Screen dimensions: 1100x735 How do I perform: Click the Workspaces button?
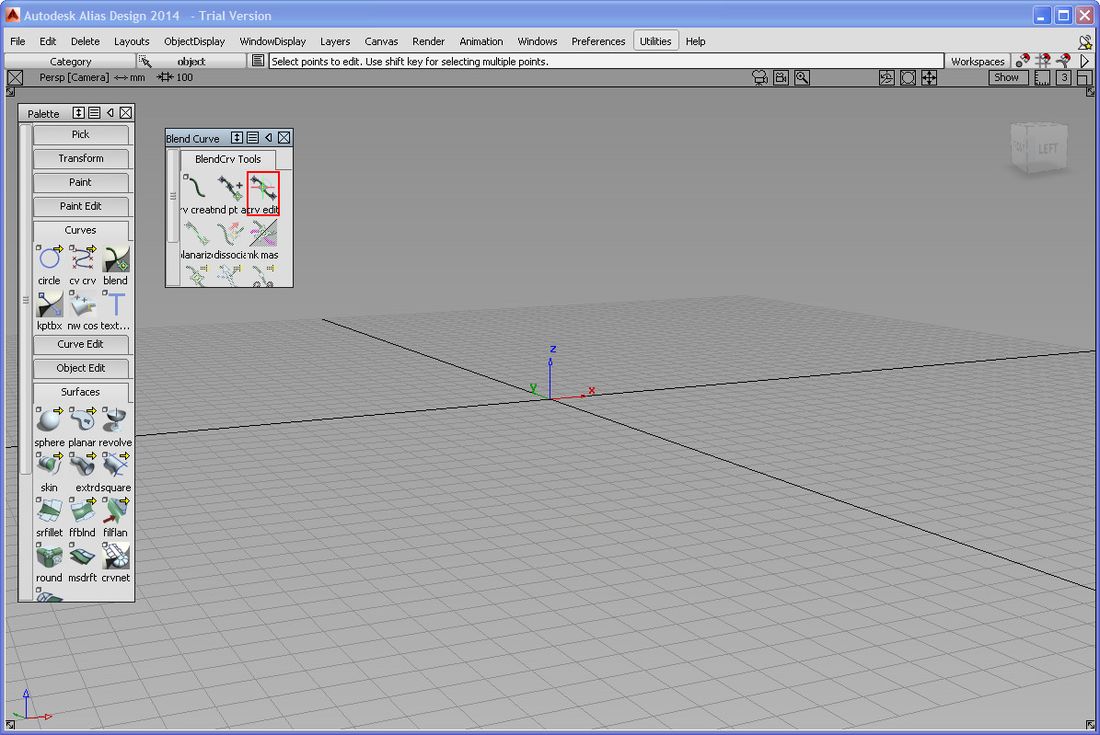pos(977,61)
